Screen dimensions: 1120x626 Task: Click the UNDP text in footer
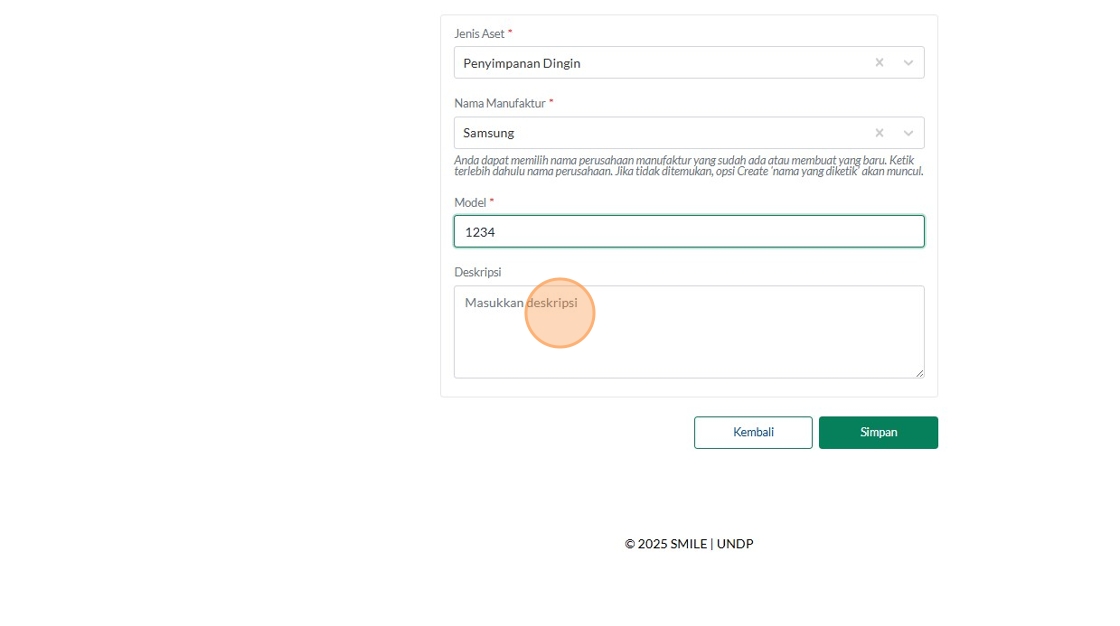point(735,544)
